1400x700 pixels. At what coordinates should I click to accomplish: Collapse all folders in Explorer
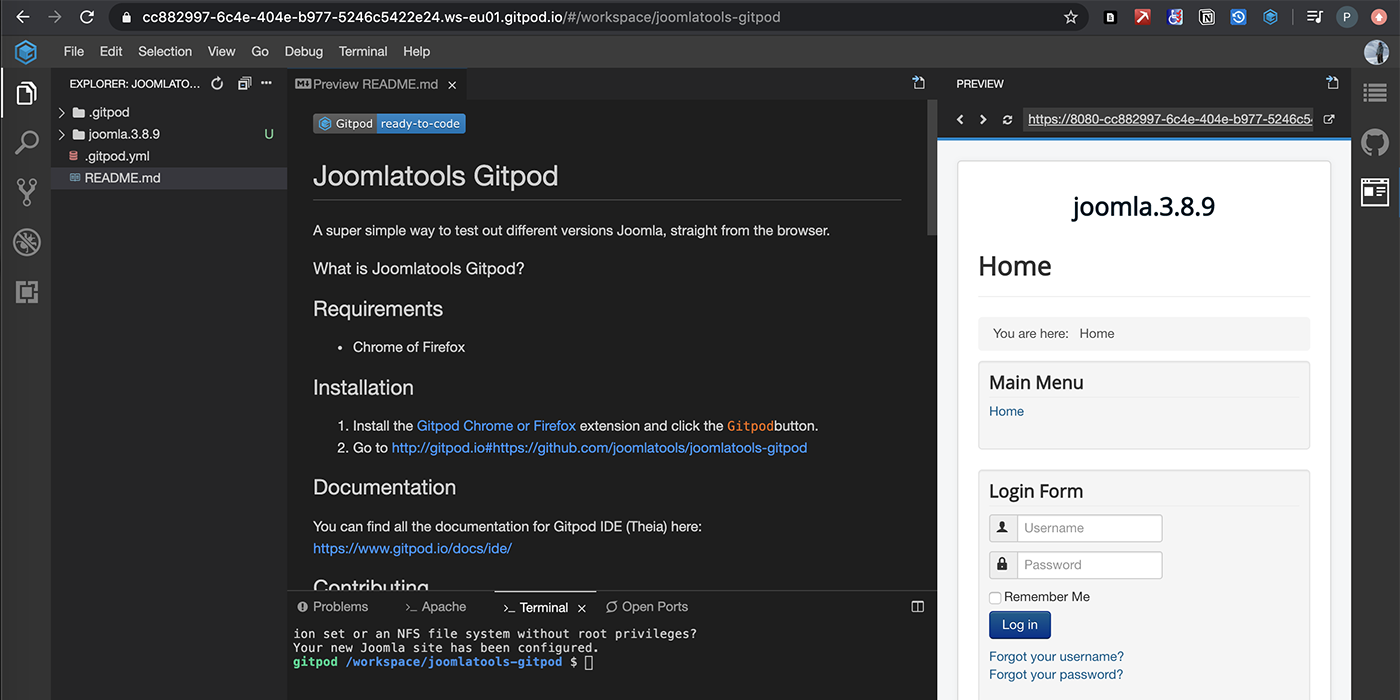pos(244,84)
